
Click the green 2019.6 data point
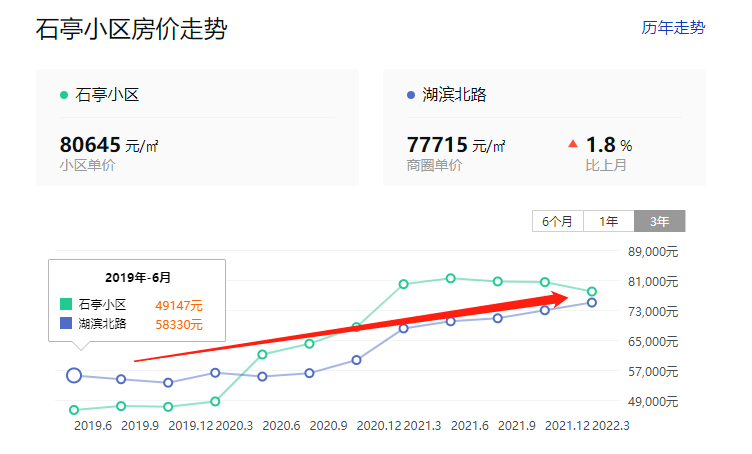point(74,410)
